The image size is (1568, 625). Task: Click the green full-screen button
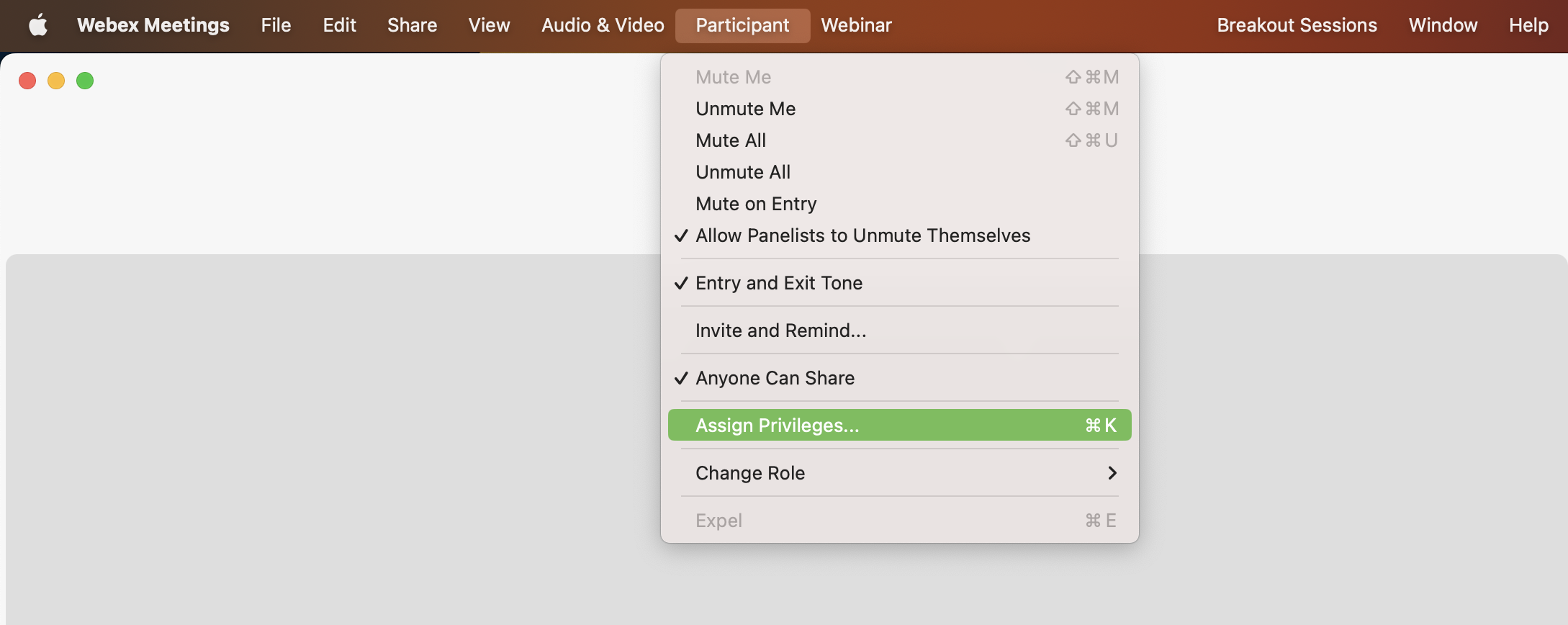pos(85,81)
